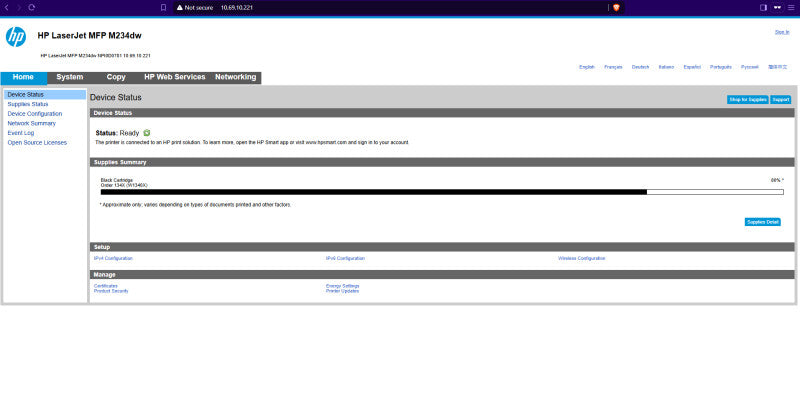The height and width of the screenshot is (412, 800).
Task: Click the Supplies Detail button
Action: point(763,222)
